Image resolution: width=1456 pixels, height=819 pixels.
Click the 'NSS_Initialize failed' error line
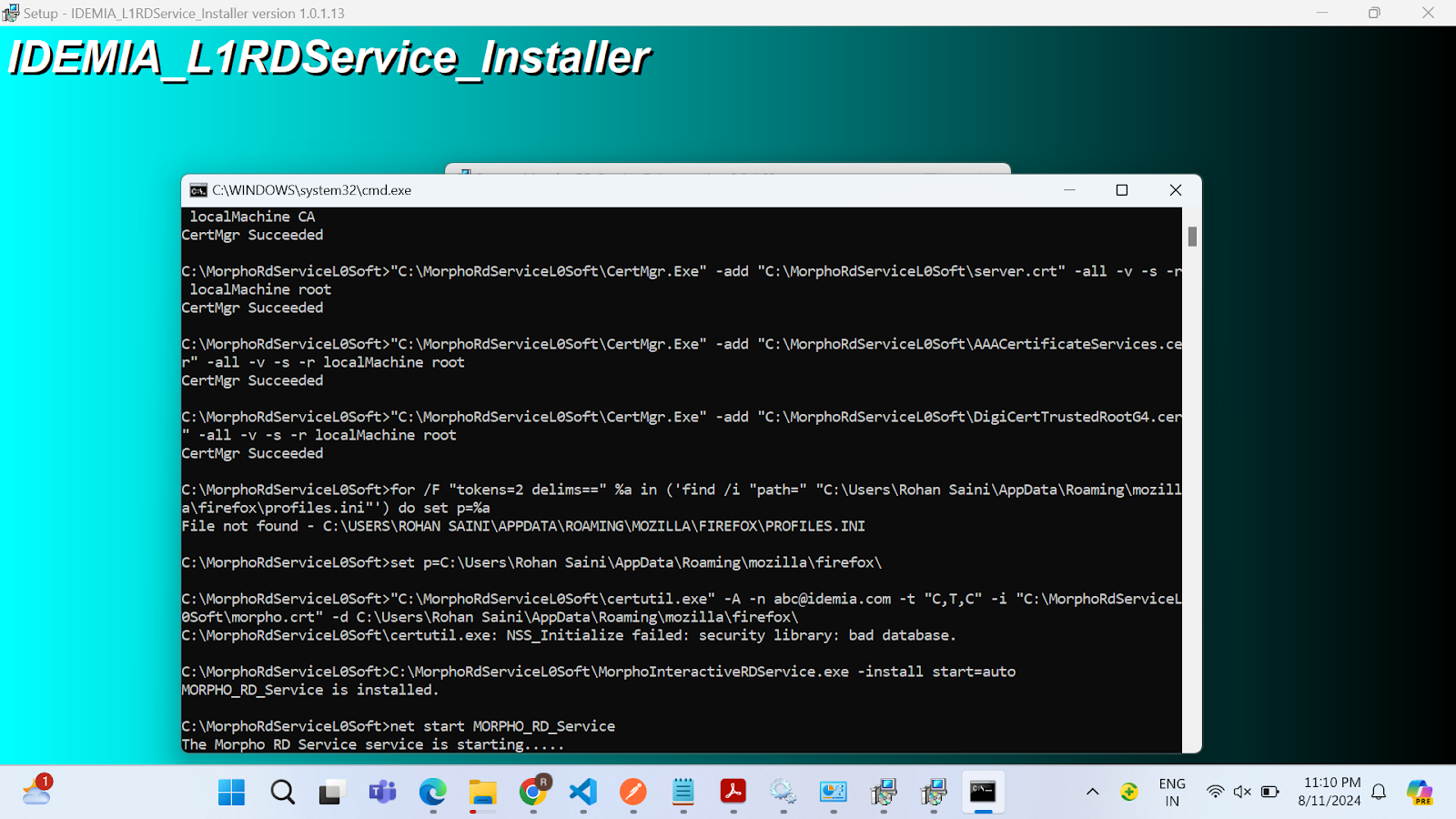[569, 635]
